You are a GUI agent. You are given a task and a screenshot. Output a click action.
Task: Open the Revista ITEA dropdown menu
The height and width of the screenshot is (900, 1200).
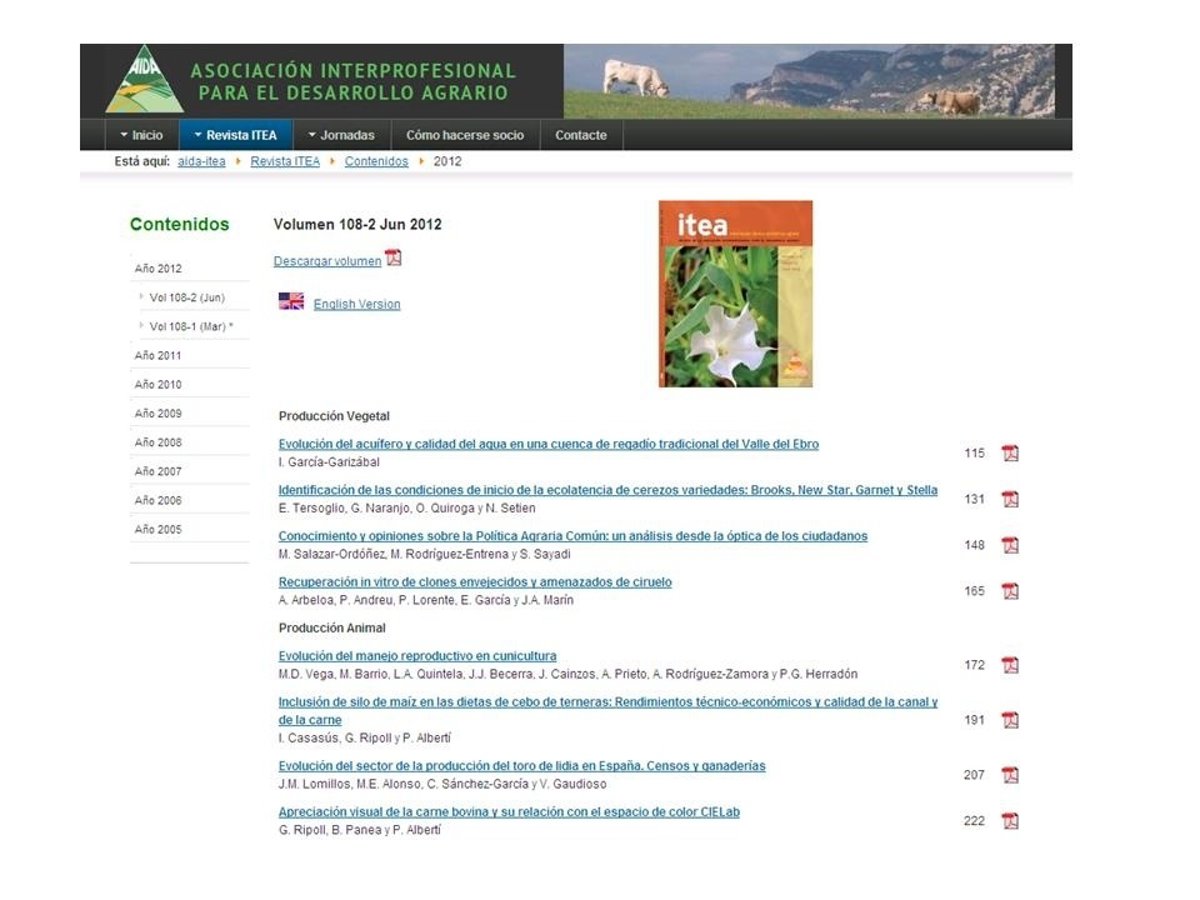[235, 135]
